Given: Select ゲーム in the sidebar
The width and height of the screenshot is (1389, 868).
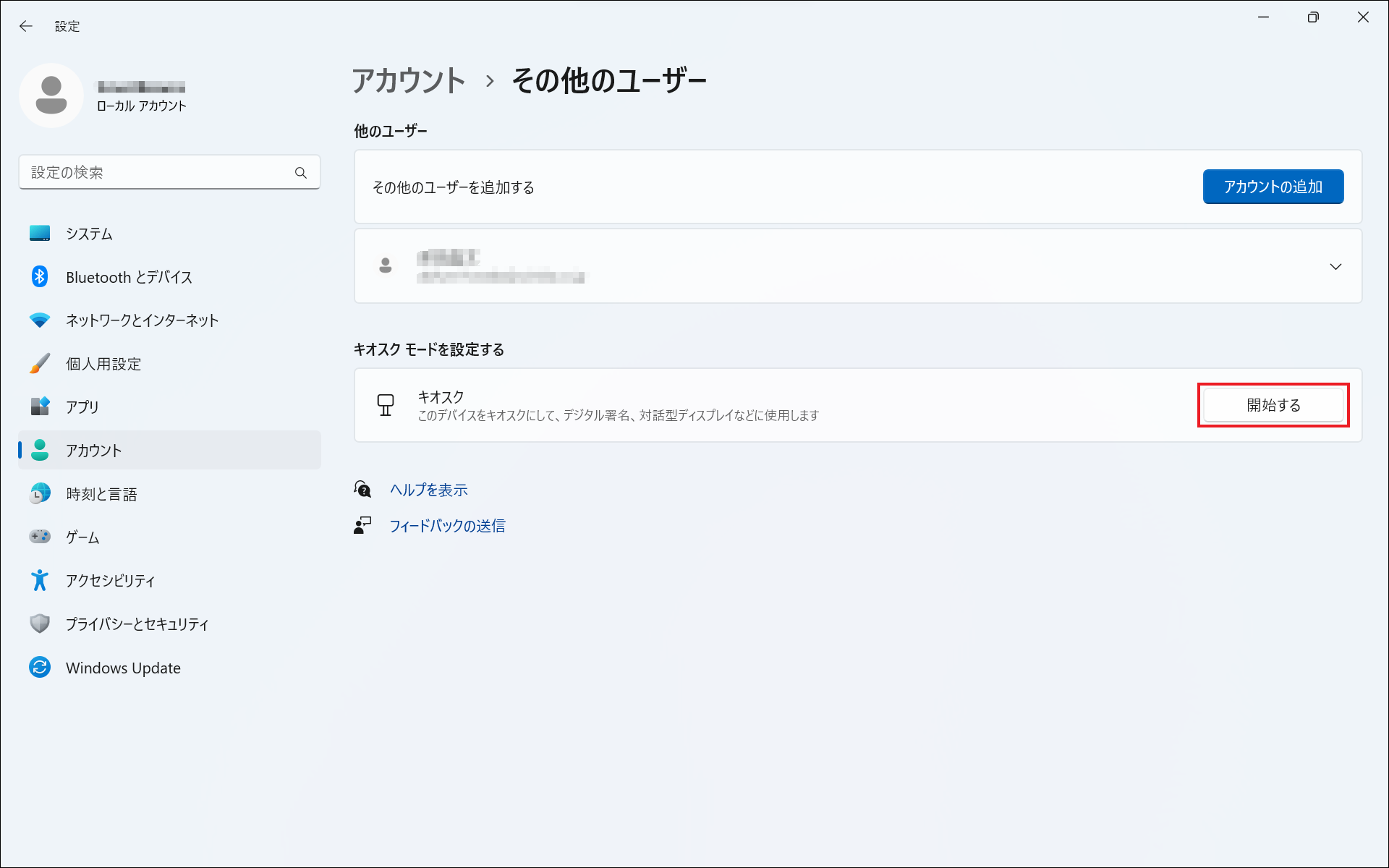Looking at the screenshot, I should coord(82,537).
